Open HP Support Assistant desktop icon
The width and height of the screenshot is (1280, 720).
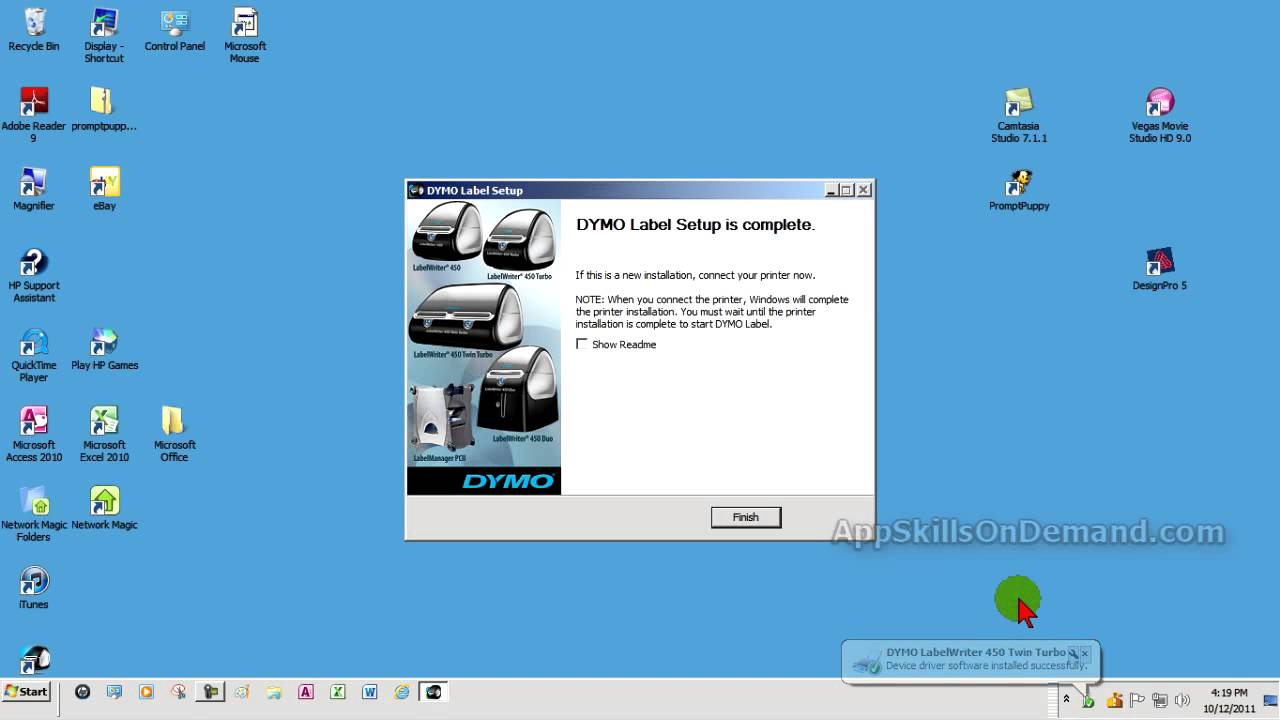point(34,275)
